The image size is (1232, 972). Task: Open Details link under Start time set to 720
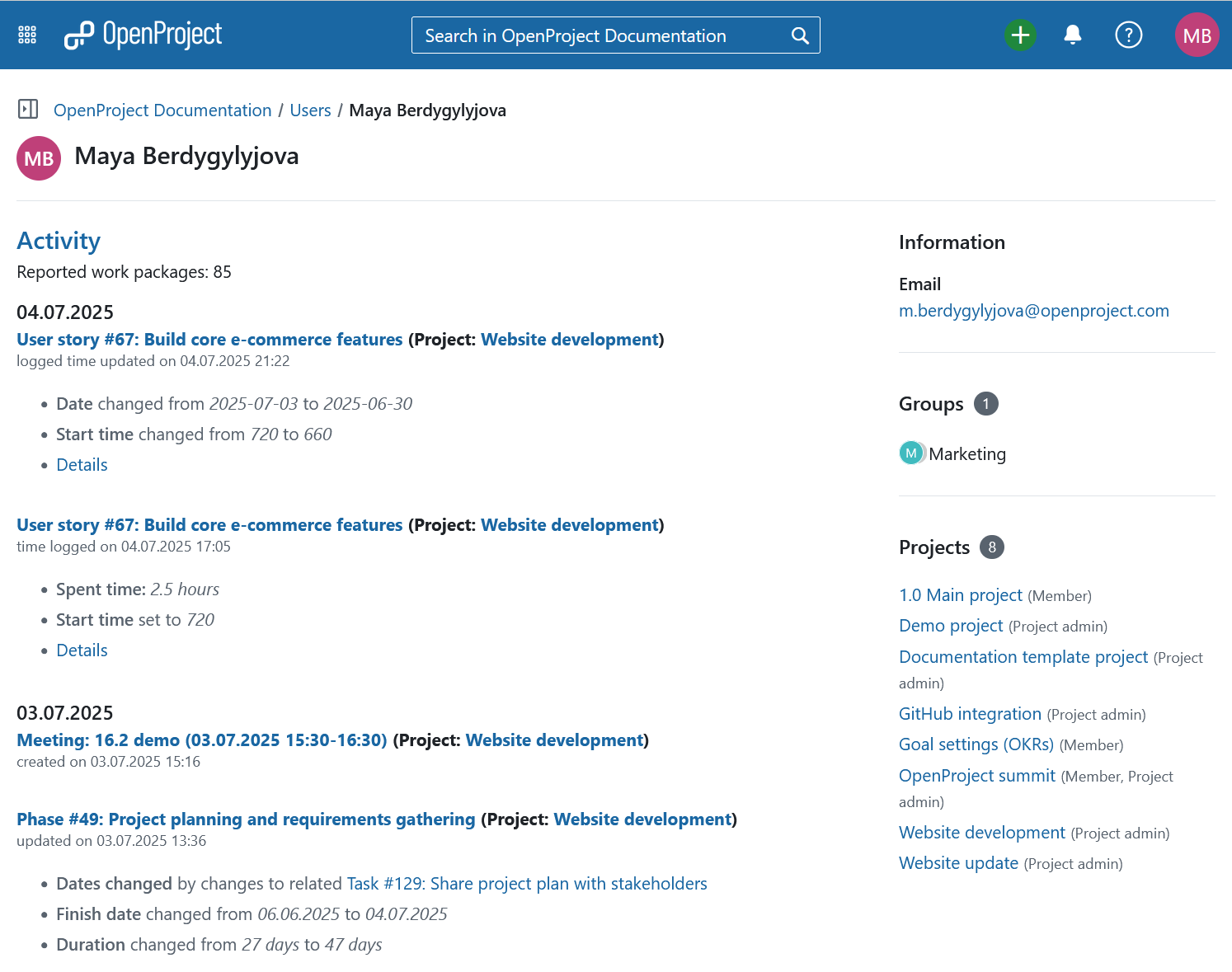point(82,650)
